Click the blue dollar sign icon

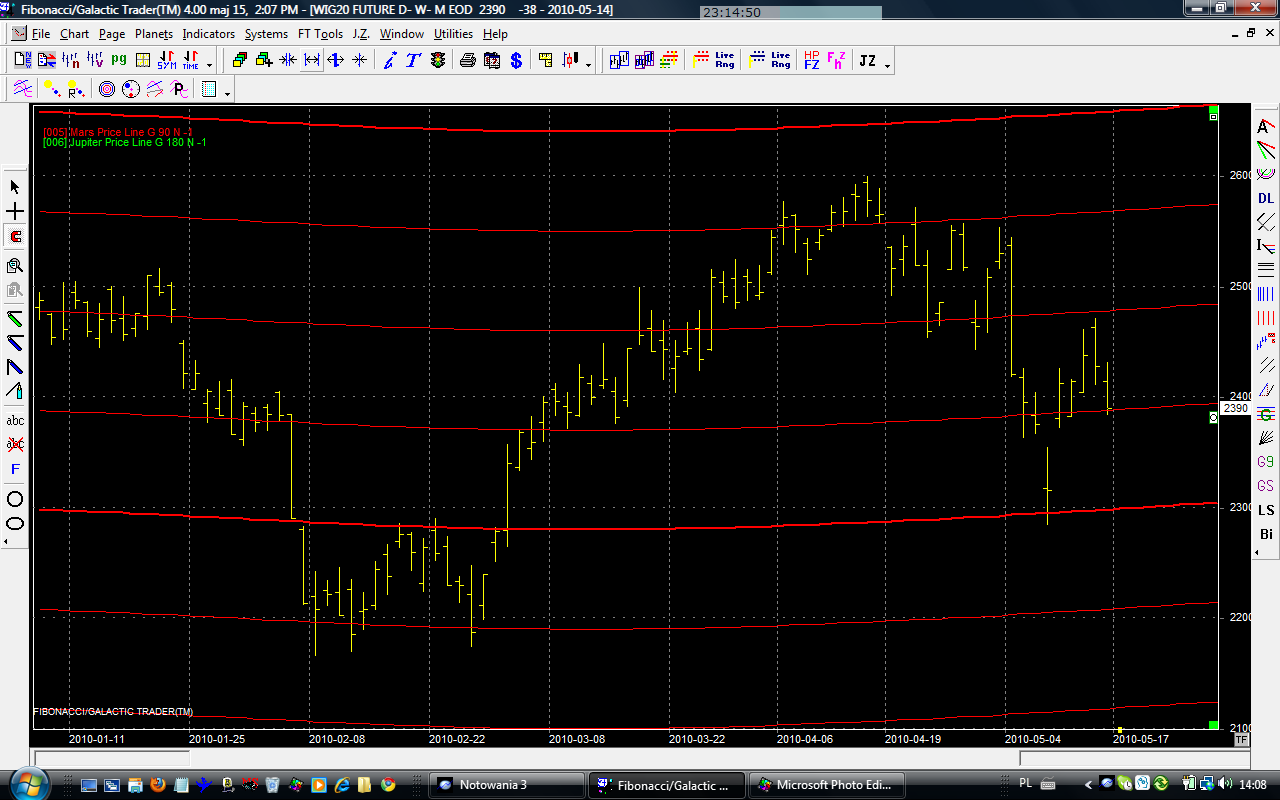click(x=516, y=60)
